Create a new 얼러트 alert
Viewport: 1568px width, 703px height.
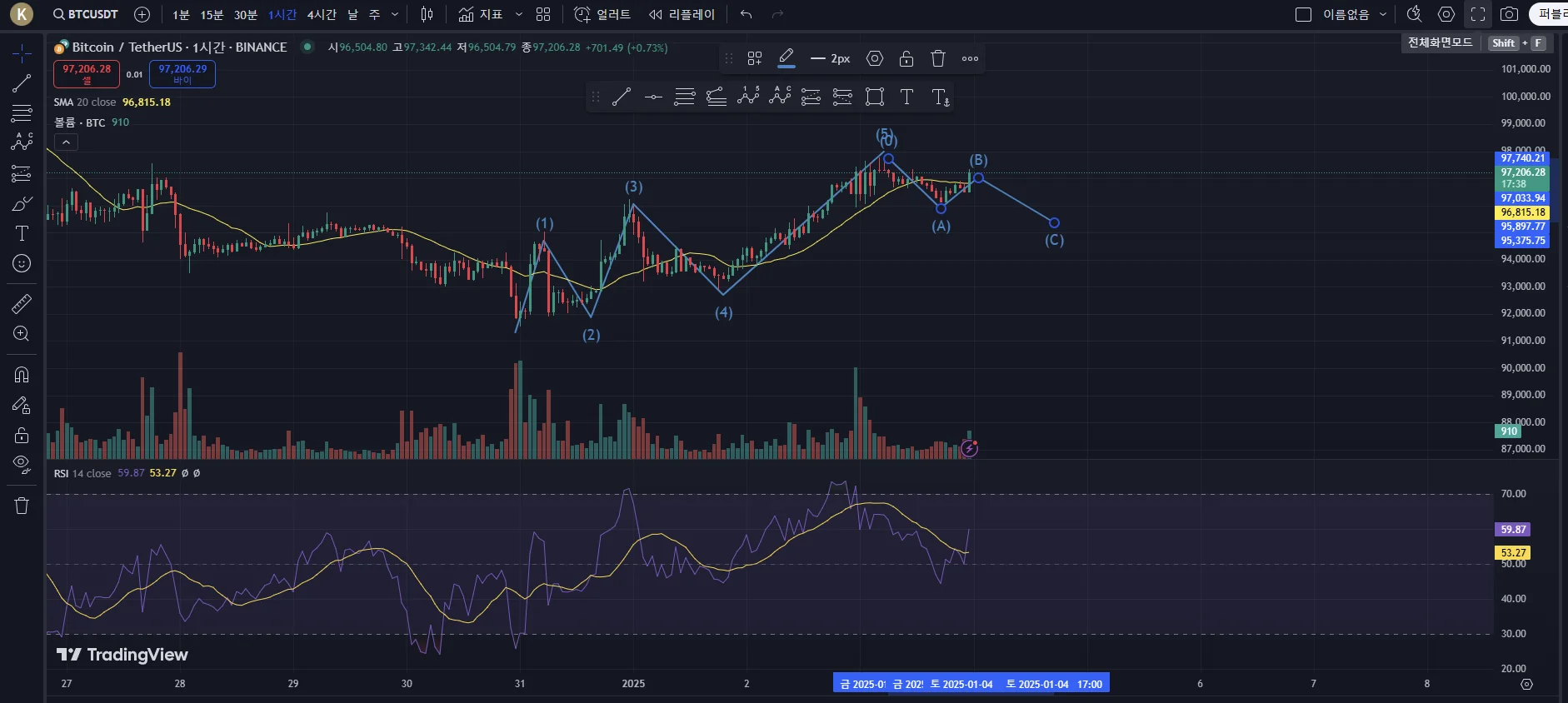coord(602,14)
